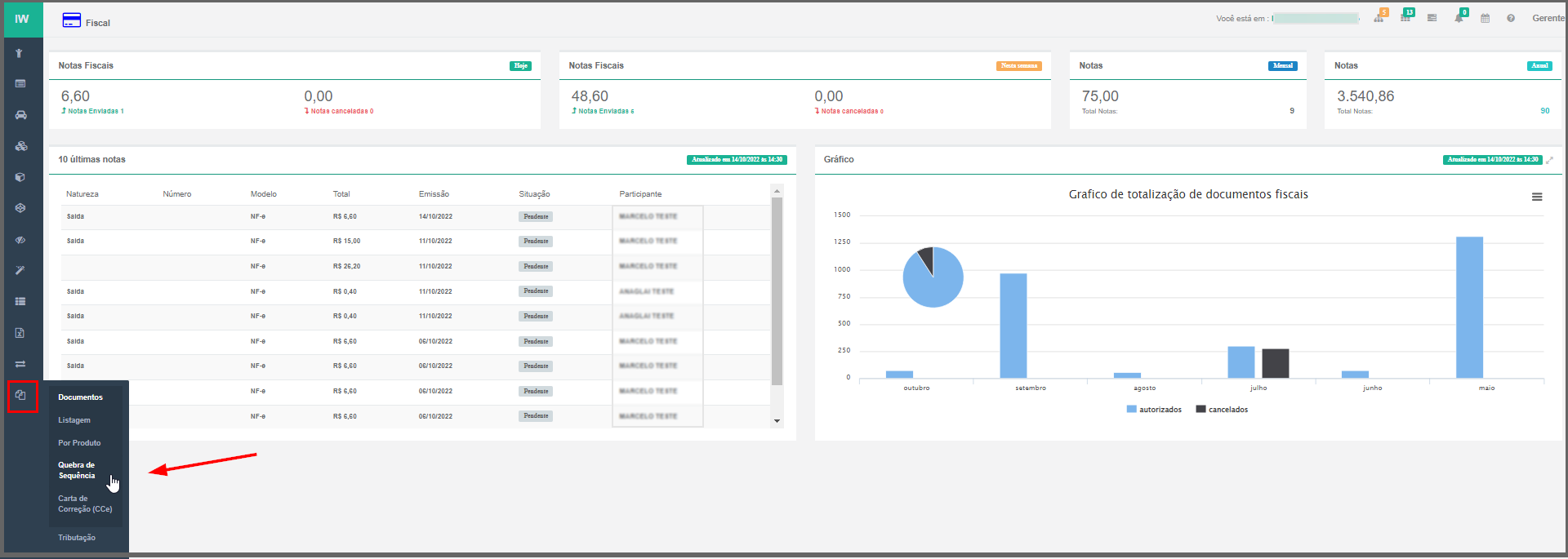Click the spreadsheet file icon in sidebar
Image resolution: width=1568 pixels, height=559 pixels.
coord(20,333)
